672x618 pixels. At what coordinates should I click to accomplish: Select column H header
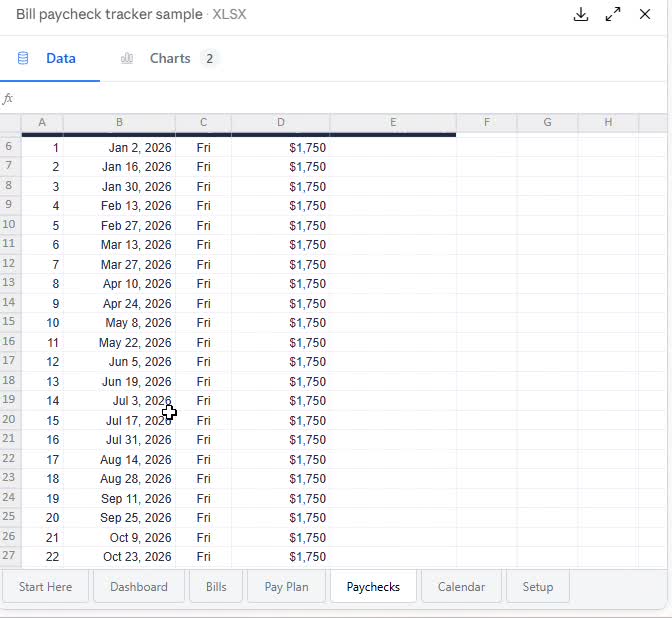[608, 123]
